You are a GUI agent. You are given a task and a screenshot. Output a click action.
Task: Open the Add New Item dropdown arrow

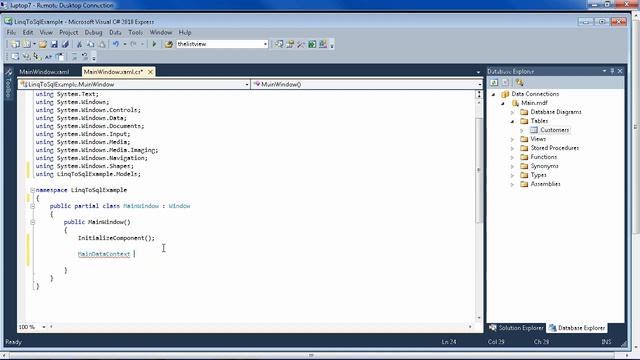[x=34, y=44]
